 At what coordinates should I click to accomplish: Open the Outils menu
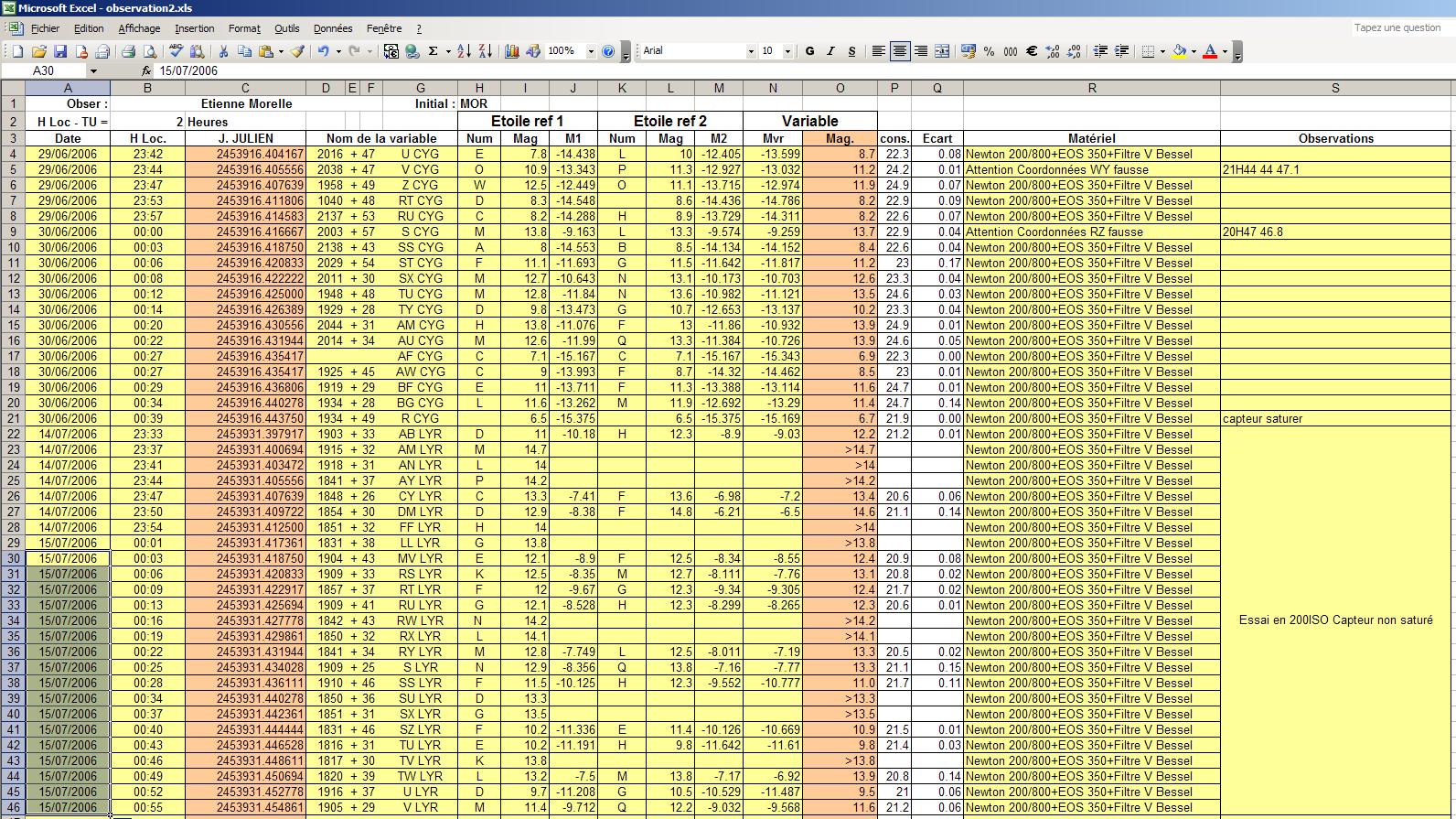287,28
